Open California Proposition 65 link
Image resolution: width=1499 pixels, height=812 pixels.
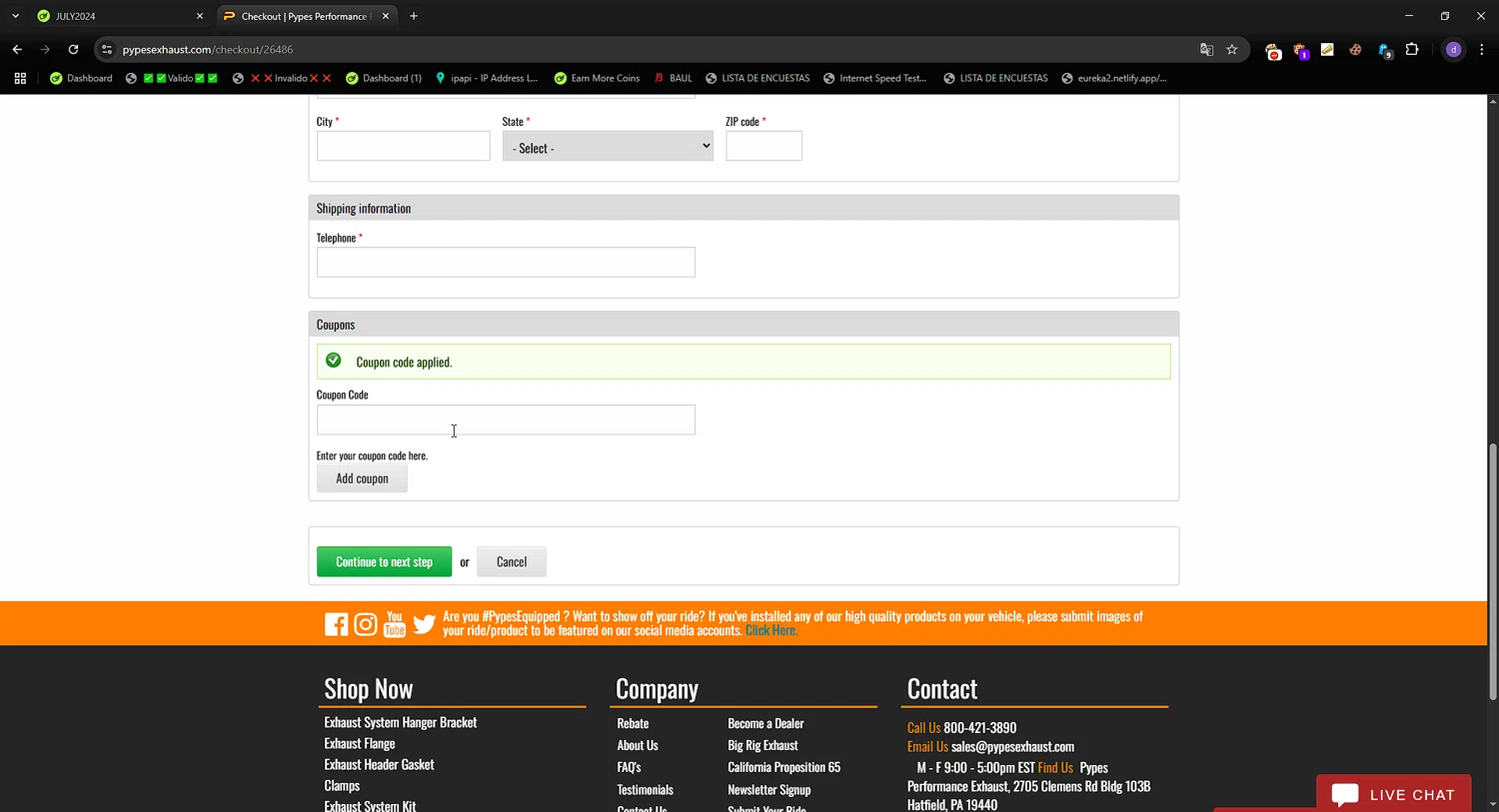click(783, 767)
